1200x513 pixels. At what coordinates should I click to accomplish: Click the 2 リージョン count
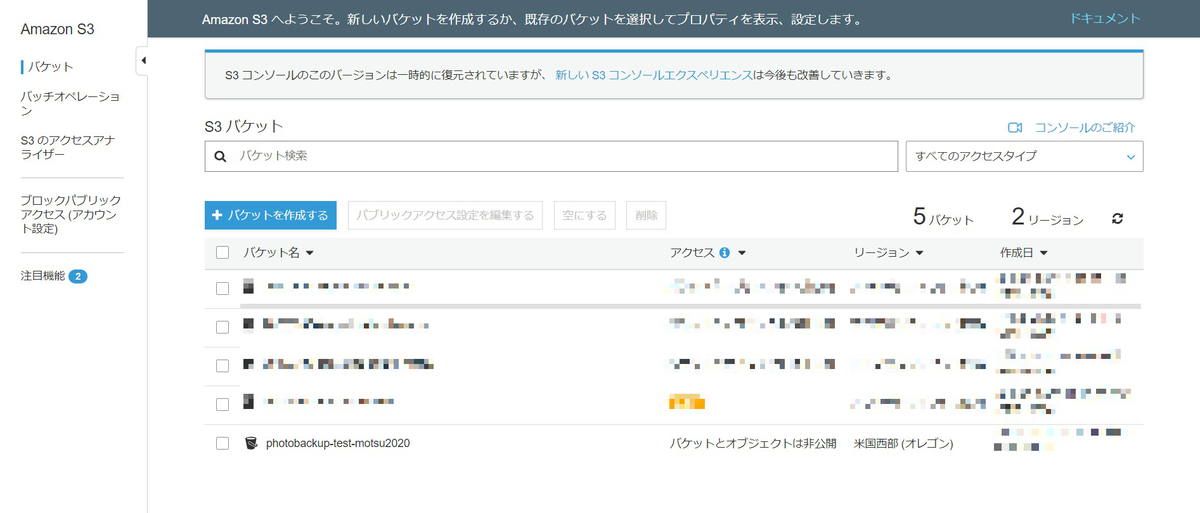point(1047,217)
